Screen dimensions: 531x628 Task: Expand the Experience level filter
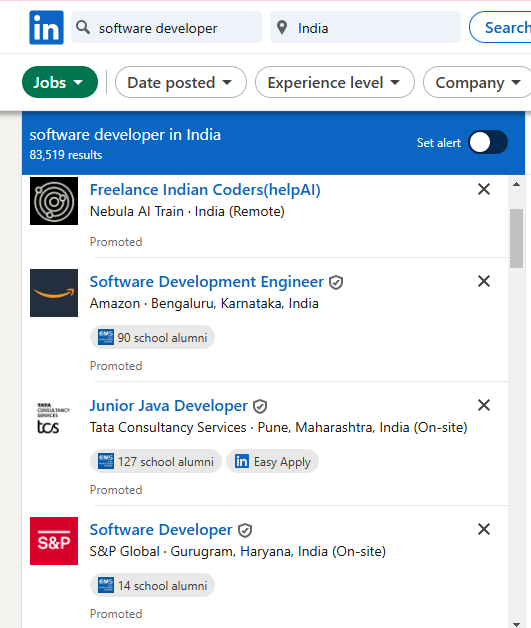(x=334, y=83)
